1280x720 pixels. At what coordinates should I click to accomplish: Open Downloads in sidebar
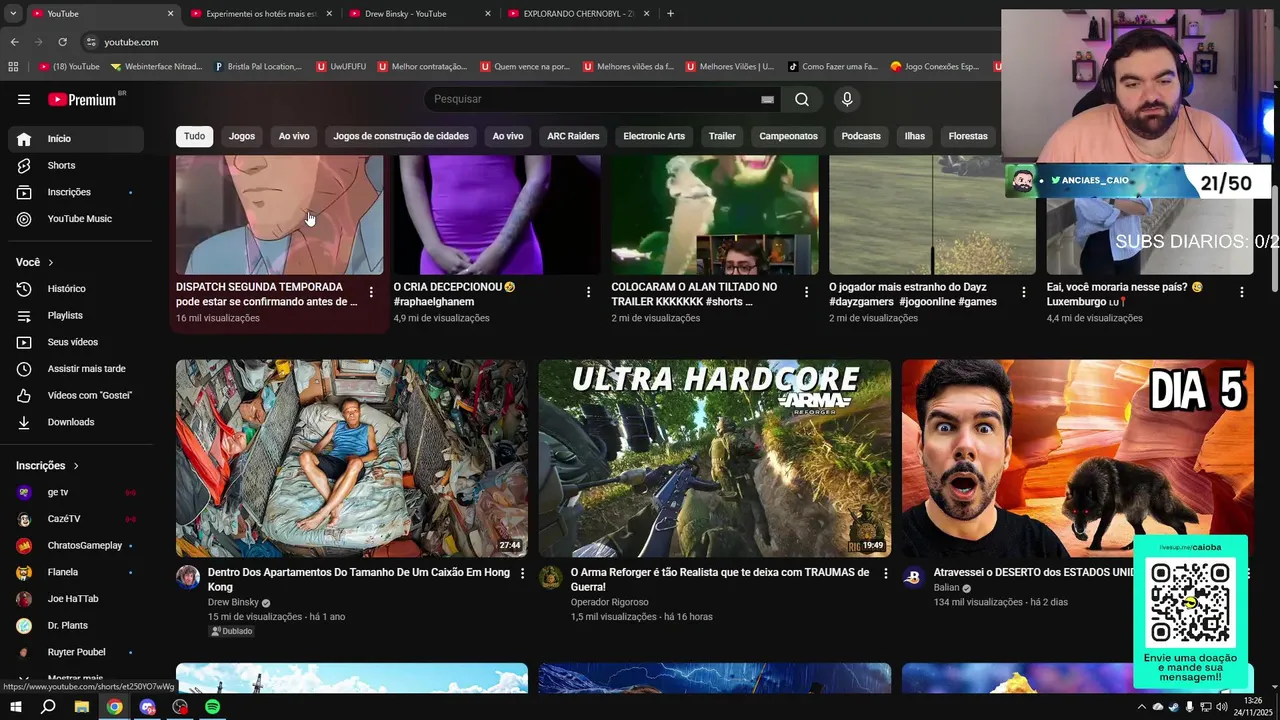[76, 422]
